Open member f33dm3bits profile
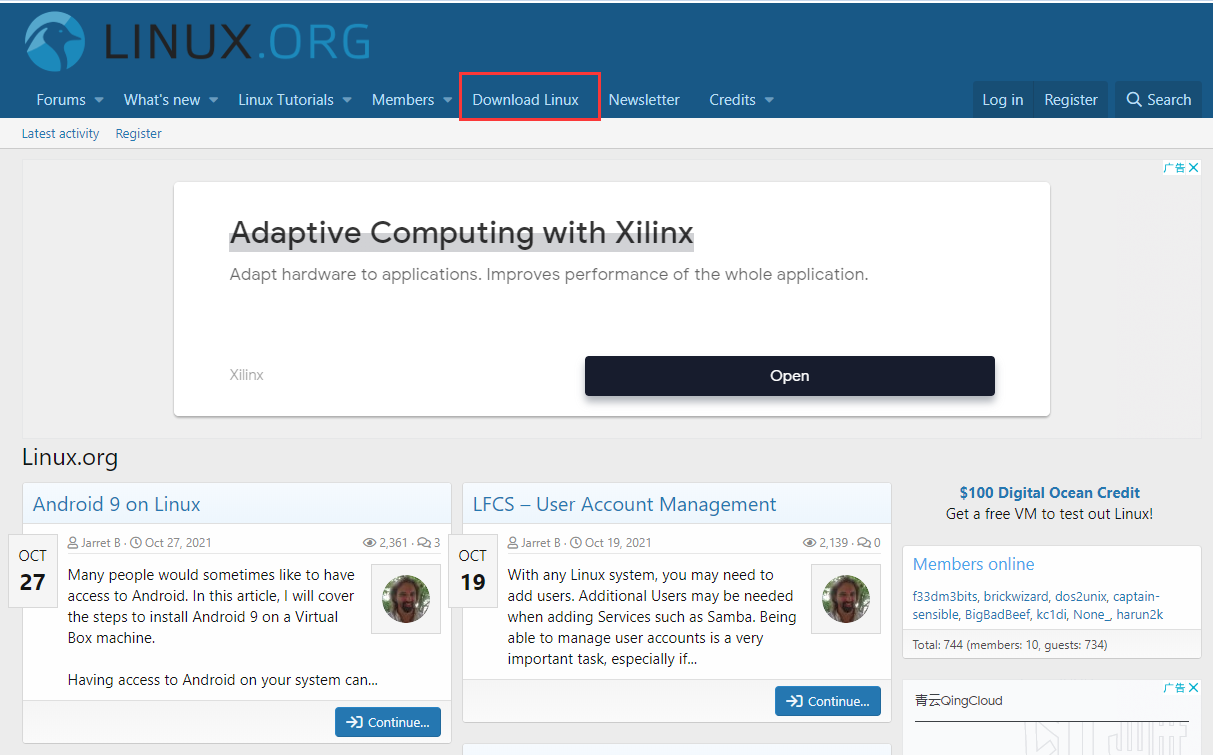 [945, 596]
